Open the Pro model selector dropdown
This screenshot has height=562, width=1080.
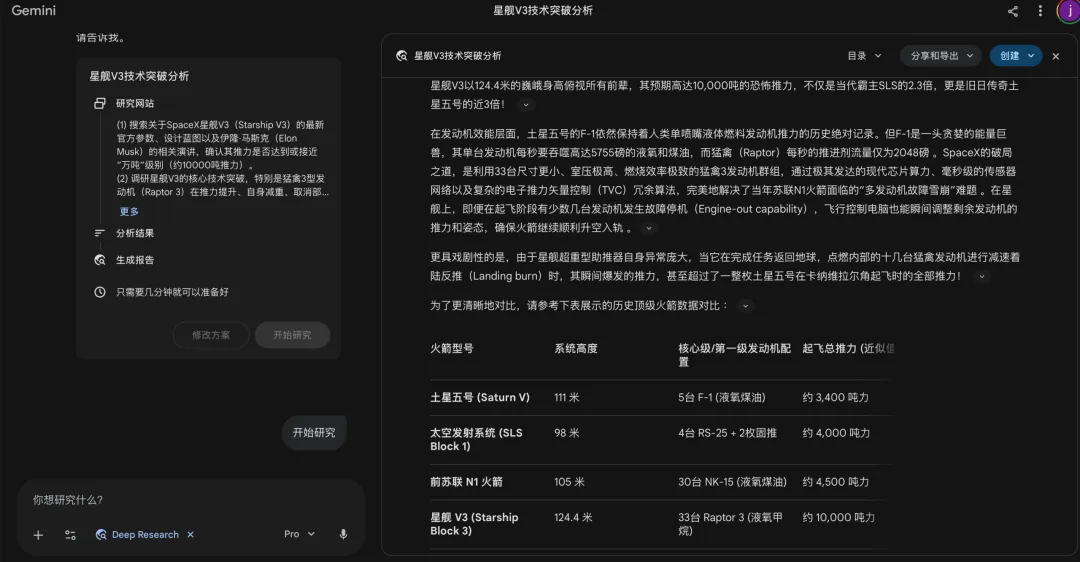(299, 534)
